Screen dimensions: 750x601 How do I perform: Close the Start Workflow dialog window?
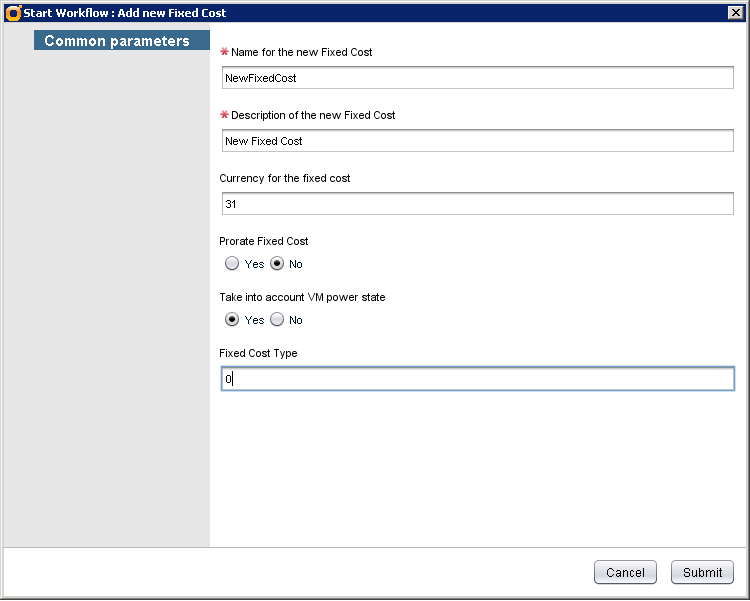tap(734, 13)
